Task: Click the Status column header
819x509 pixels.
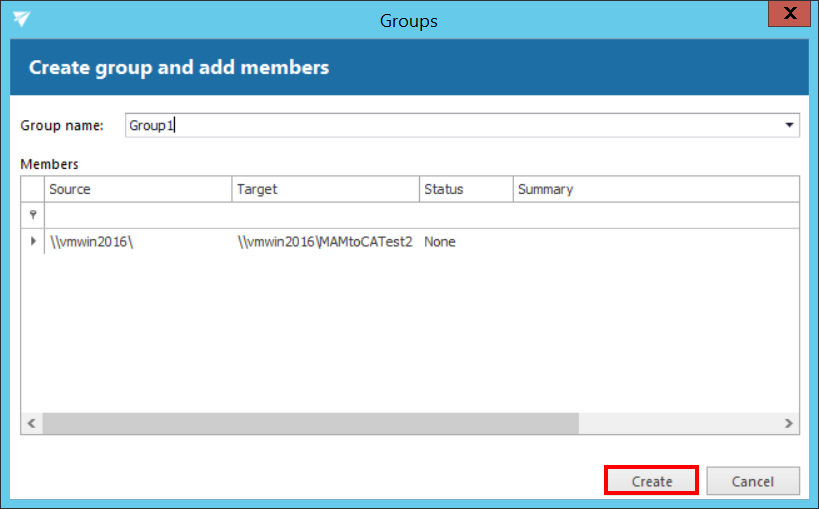Action: tap(466, 189)
